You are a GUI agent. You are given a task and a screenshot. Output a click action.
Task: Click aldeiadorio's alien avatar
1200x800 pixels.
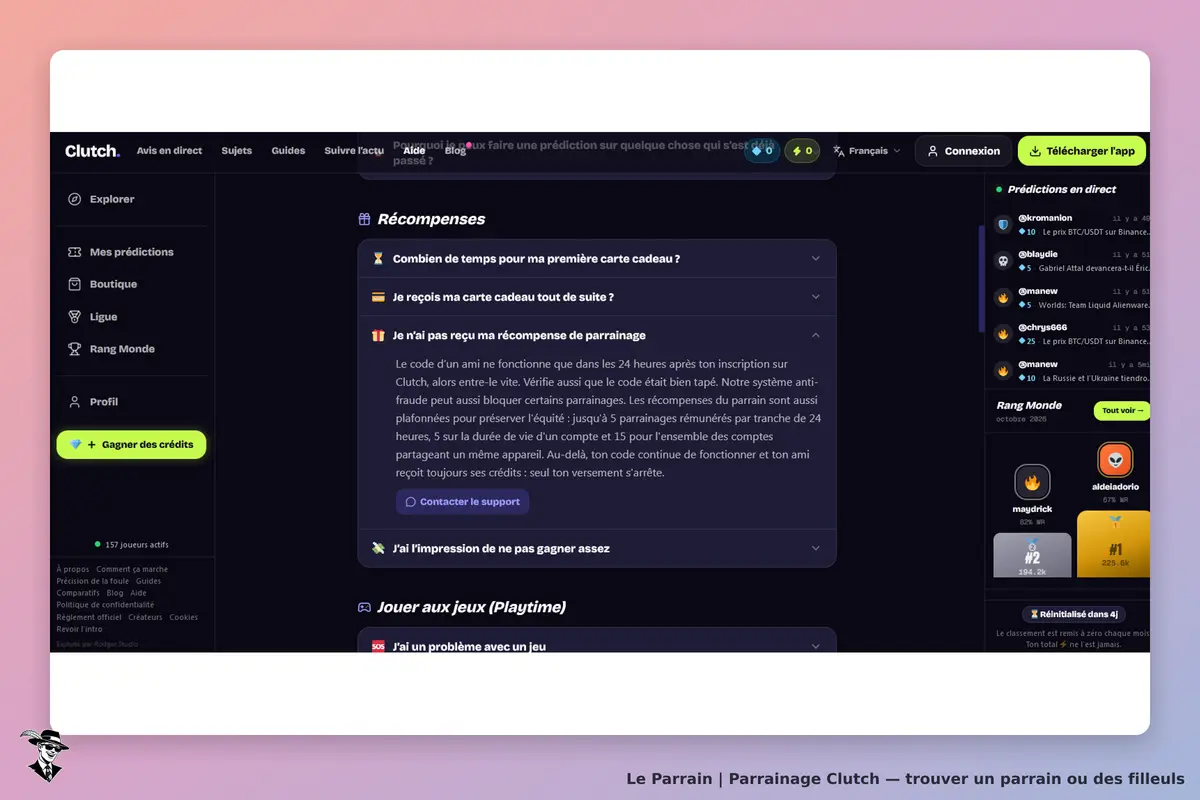pyautogui.click(x=1115, y=459)
